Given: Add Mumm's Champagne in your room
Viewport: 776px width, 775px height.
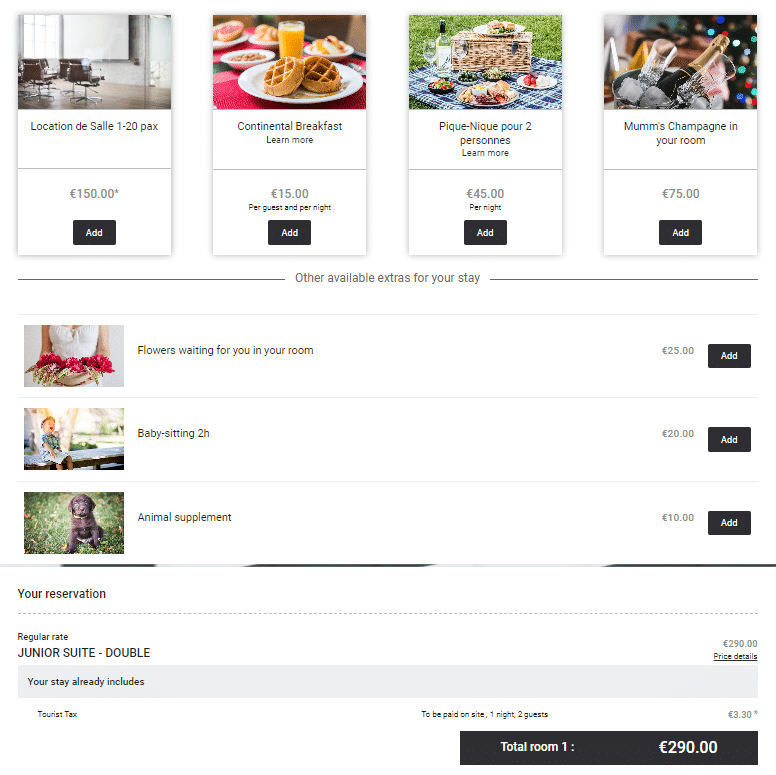Looking at the screenshot, I should [x=680, y=233].
